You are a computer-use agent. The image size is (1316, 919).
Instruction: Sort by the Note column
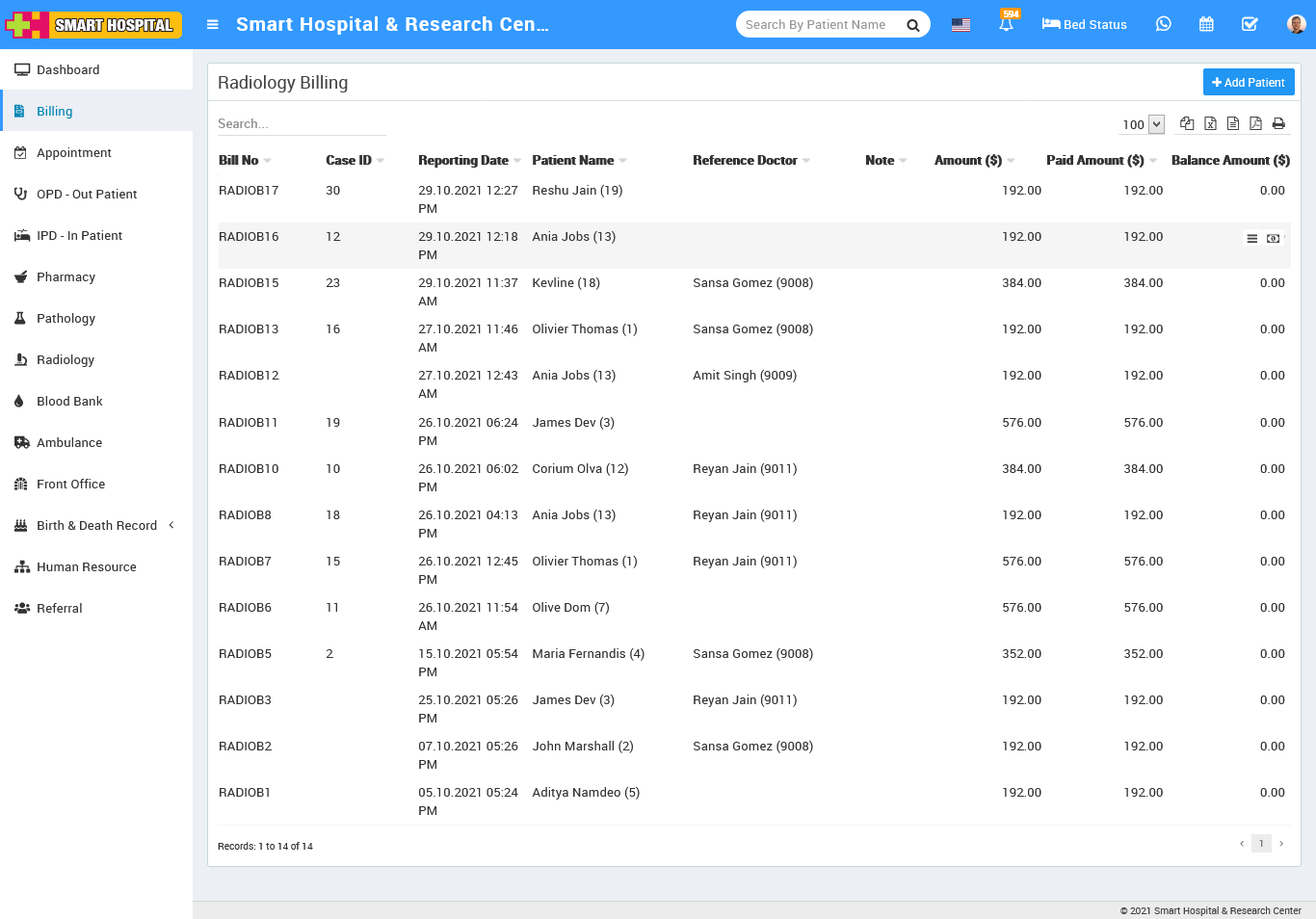(885, 161)
